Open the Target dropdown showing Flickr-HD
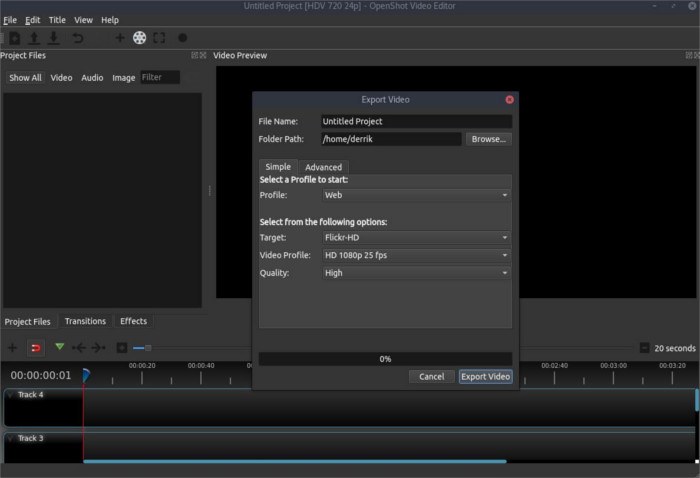This screenshot has width=700, height=478. (417, 237)
